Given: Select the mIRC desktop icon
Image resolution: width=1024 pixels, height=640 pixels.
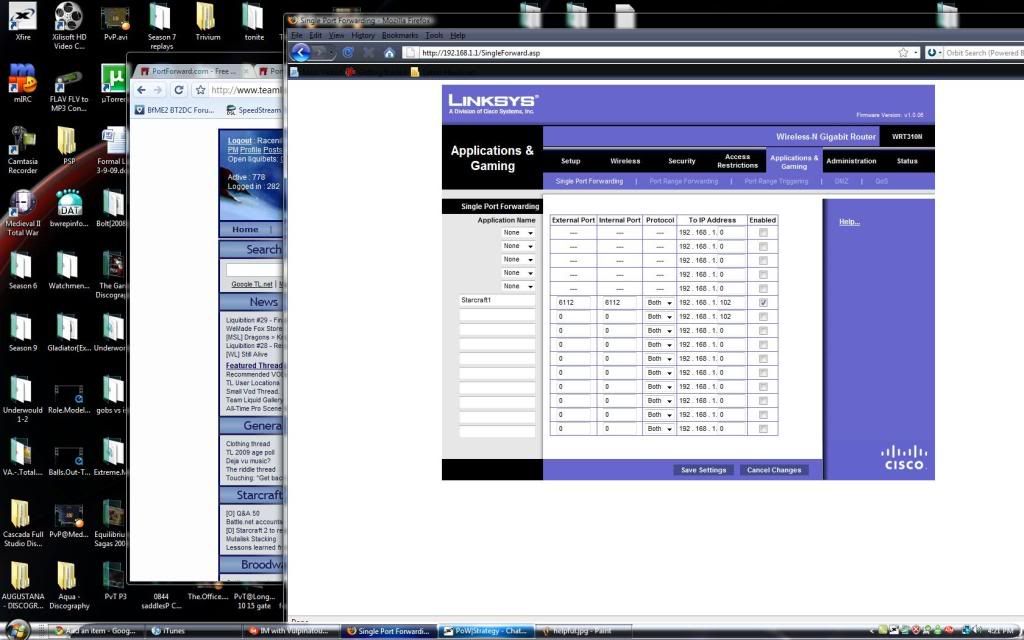Looking at the screenshot, I should pyautogui.click(x=23, y=83).
